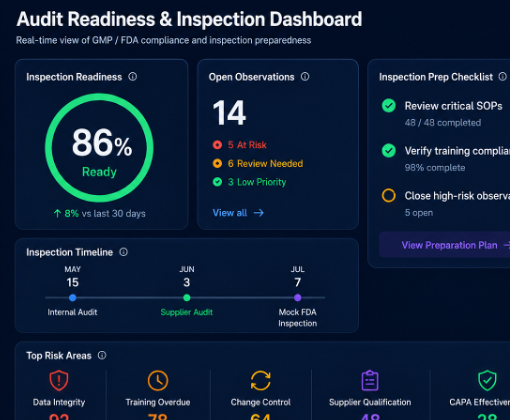Open the Inspection Prep Checklist info icon
The width and height of the screenshot is (510, 420).
pyautogui.click(x=503, y=77)
